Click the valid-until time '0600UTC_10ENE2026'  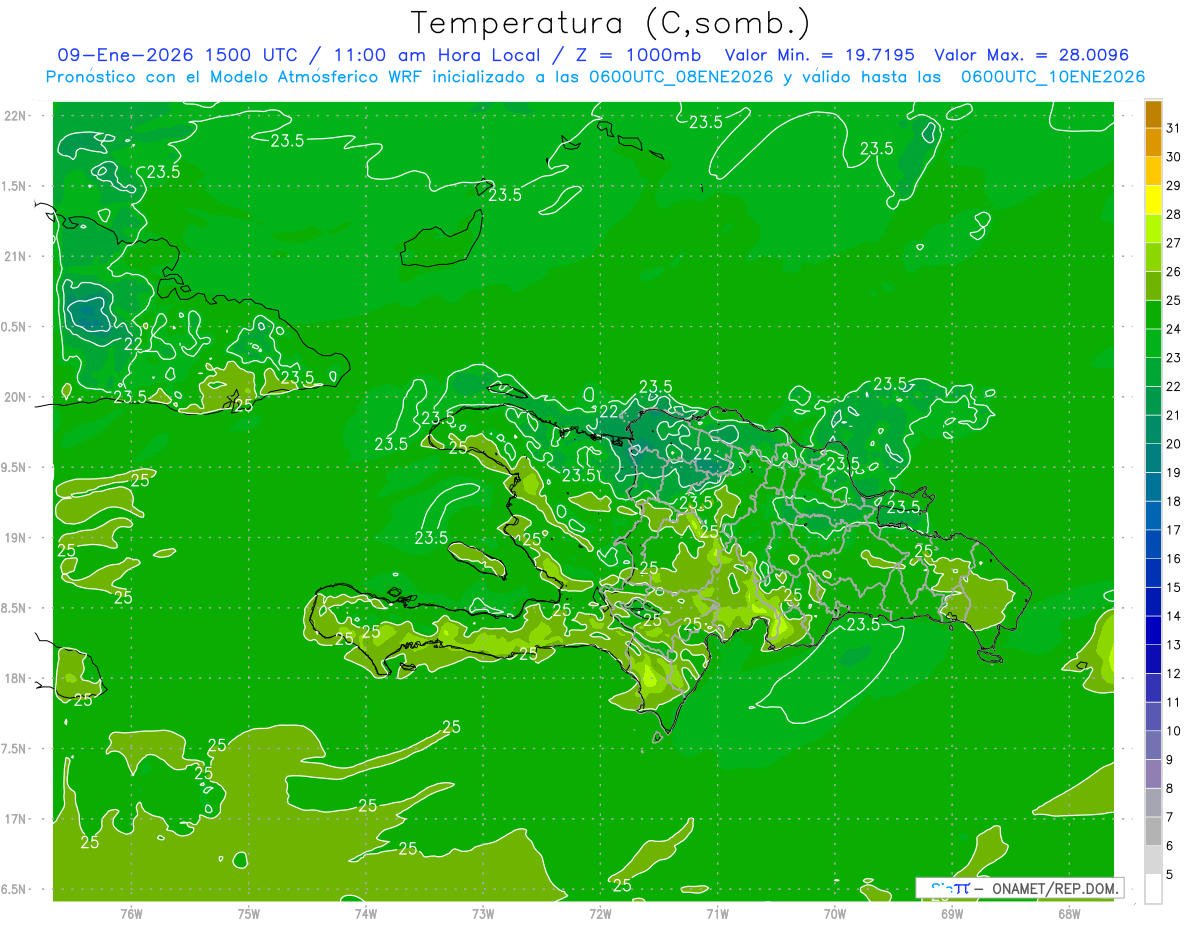[x=1053, y=77]
